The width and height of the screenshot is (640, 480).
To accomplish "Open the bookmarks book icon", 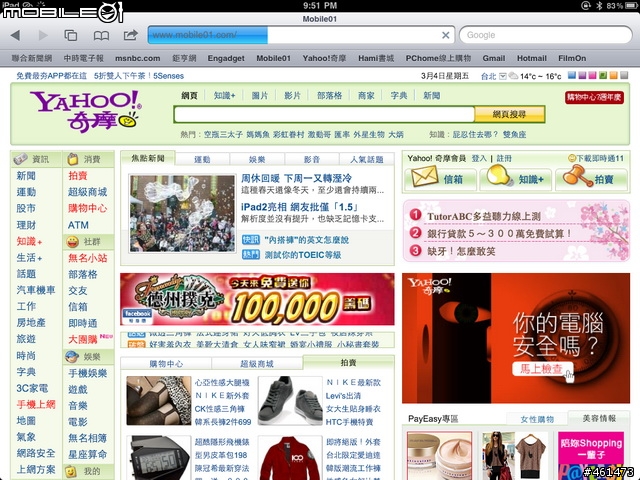I will tap(101, 36).
